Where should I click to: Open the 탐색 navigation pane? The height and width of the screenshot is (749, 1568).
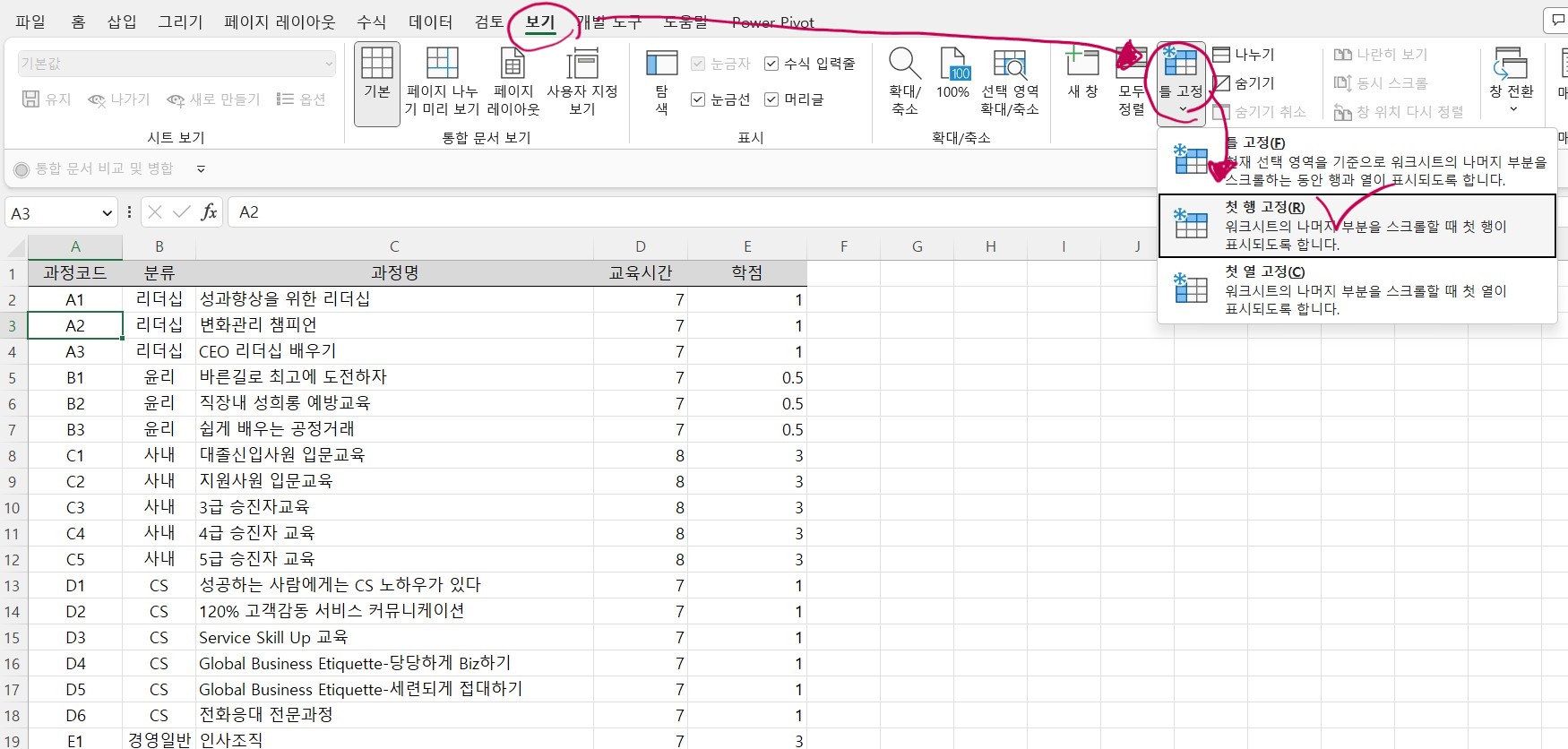coord(661,82)
